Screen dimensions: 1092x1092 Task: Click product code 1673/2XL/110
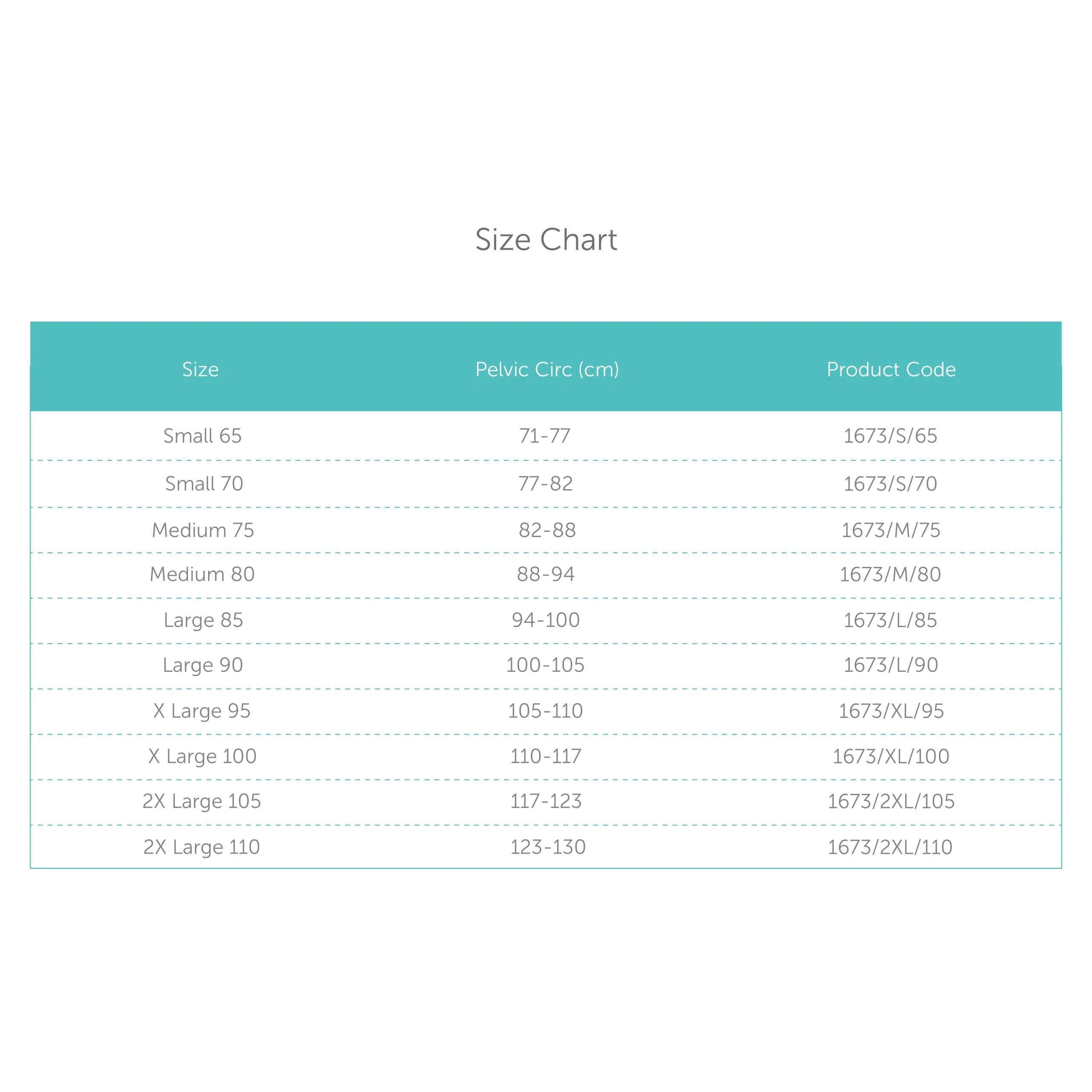pyautogui.click(x=890, y=847)
